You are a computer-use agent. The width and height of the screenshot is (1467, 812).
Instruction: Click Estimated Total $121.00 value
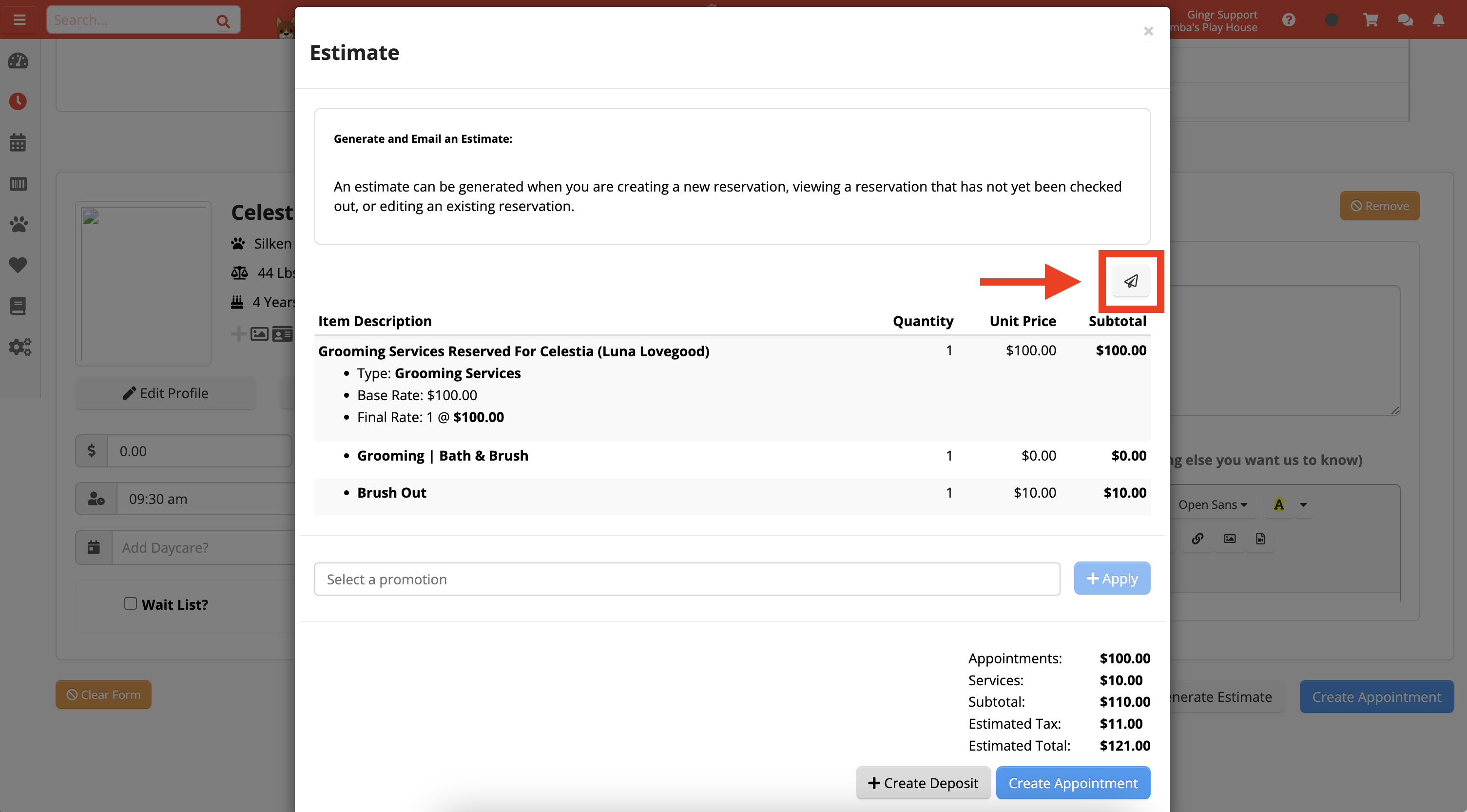(1125, 745)
